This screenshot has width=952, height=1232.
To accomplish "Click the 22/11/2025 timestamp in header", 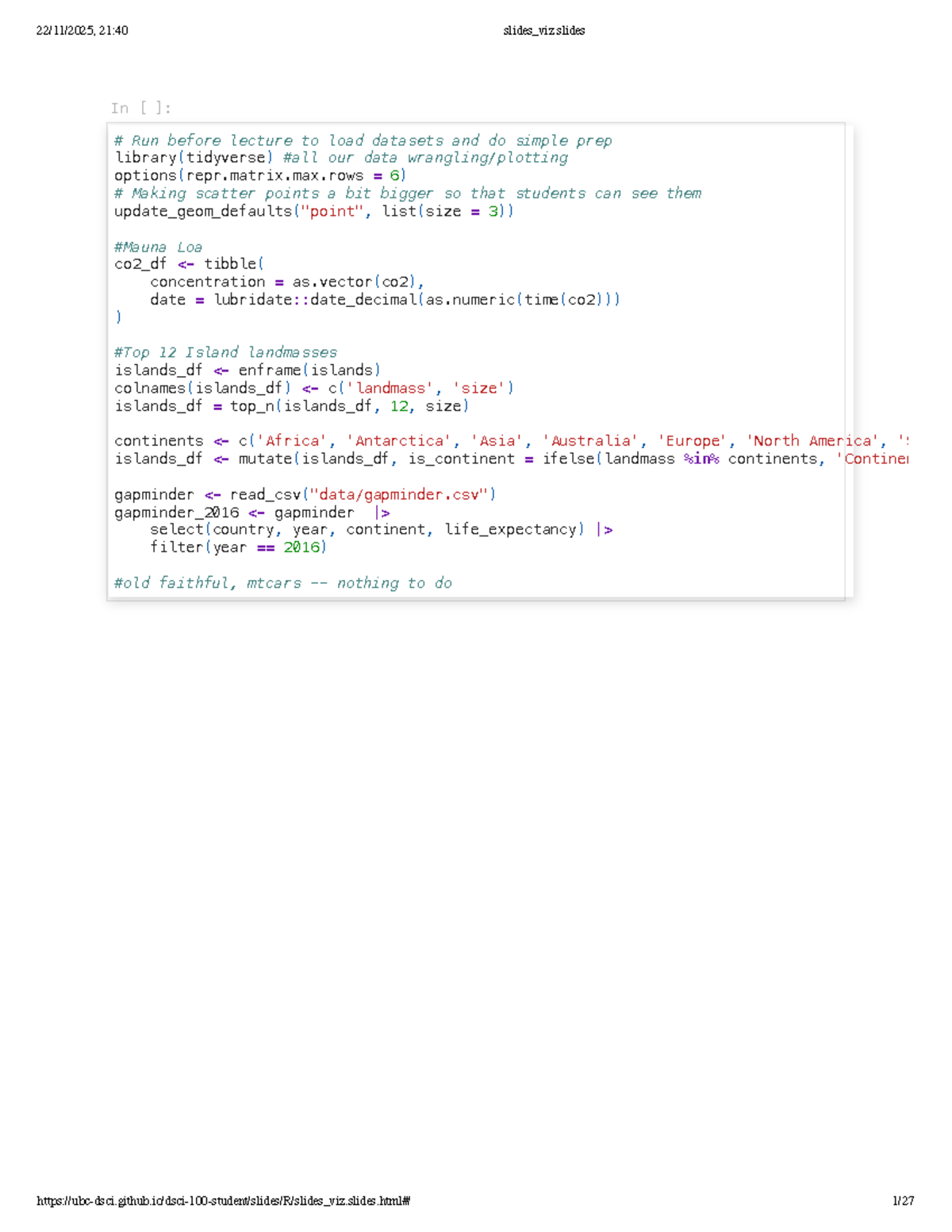I will tap(82, 30).
